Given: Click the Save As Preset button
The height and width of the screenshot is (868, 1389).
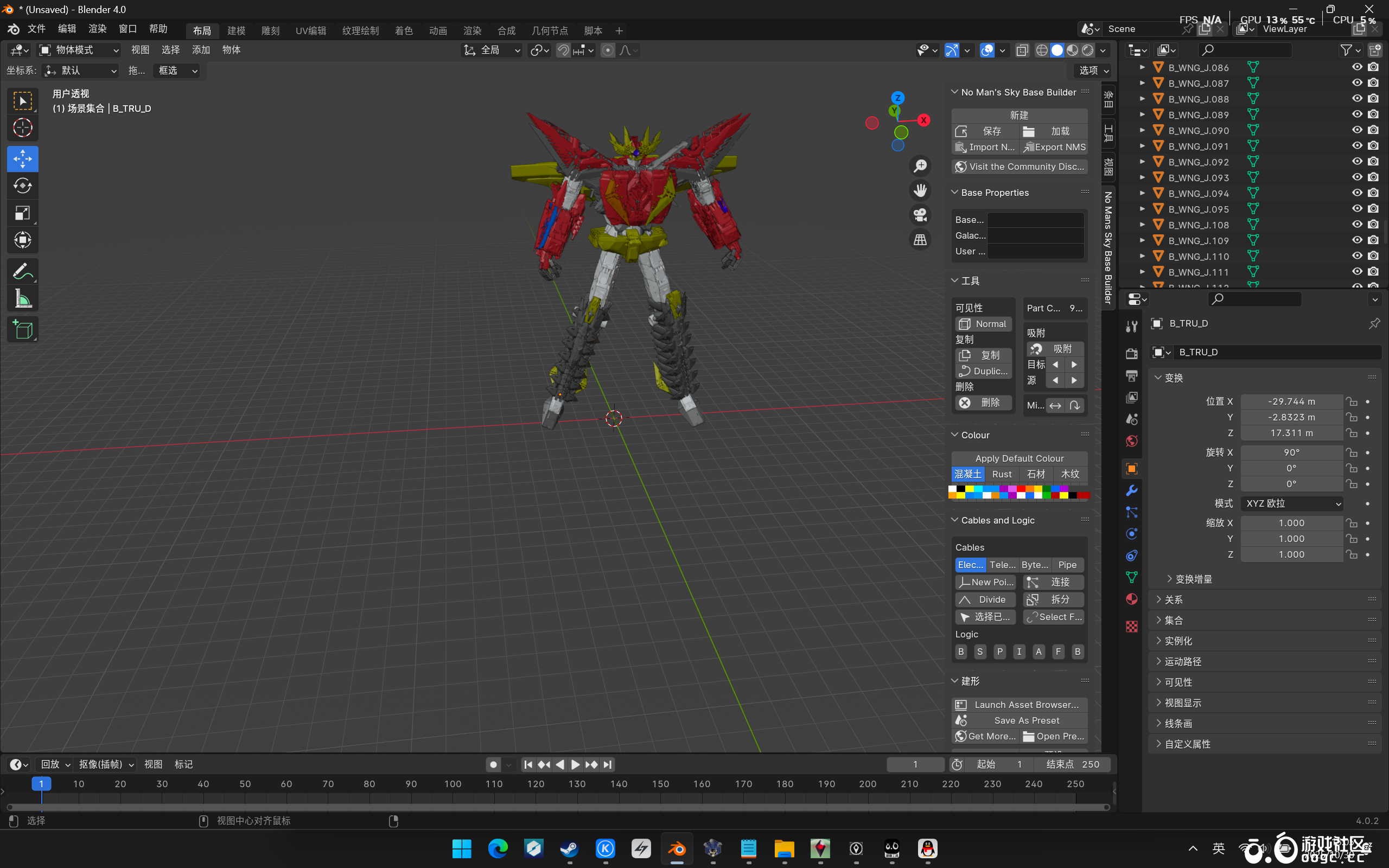Looking at the screenshot, I should pos(1025,720).
